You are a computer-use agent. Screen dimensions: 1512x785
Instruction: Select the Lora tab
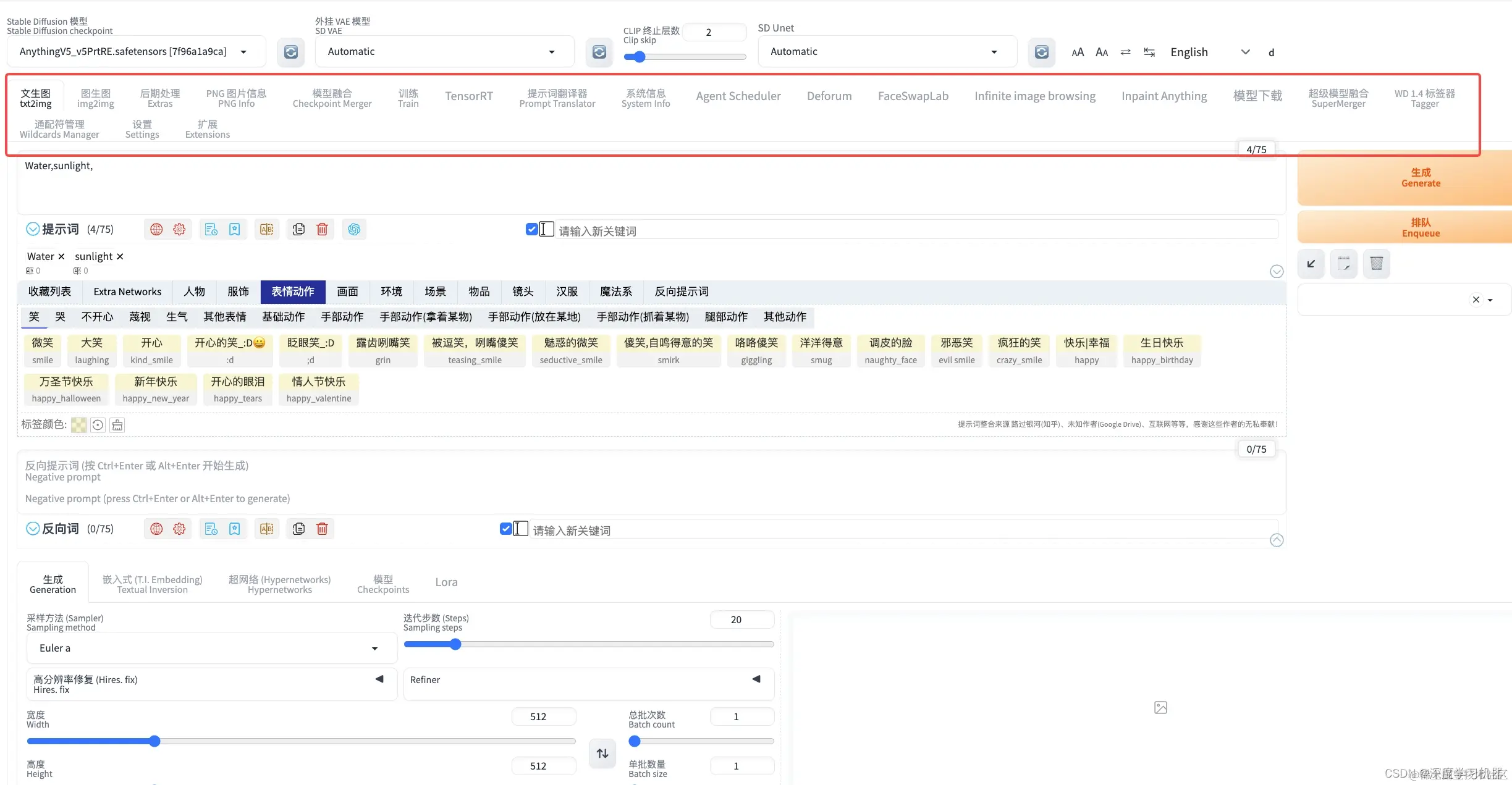pos(446,582)
